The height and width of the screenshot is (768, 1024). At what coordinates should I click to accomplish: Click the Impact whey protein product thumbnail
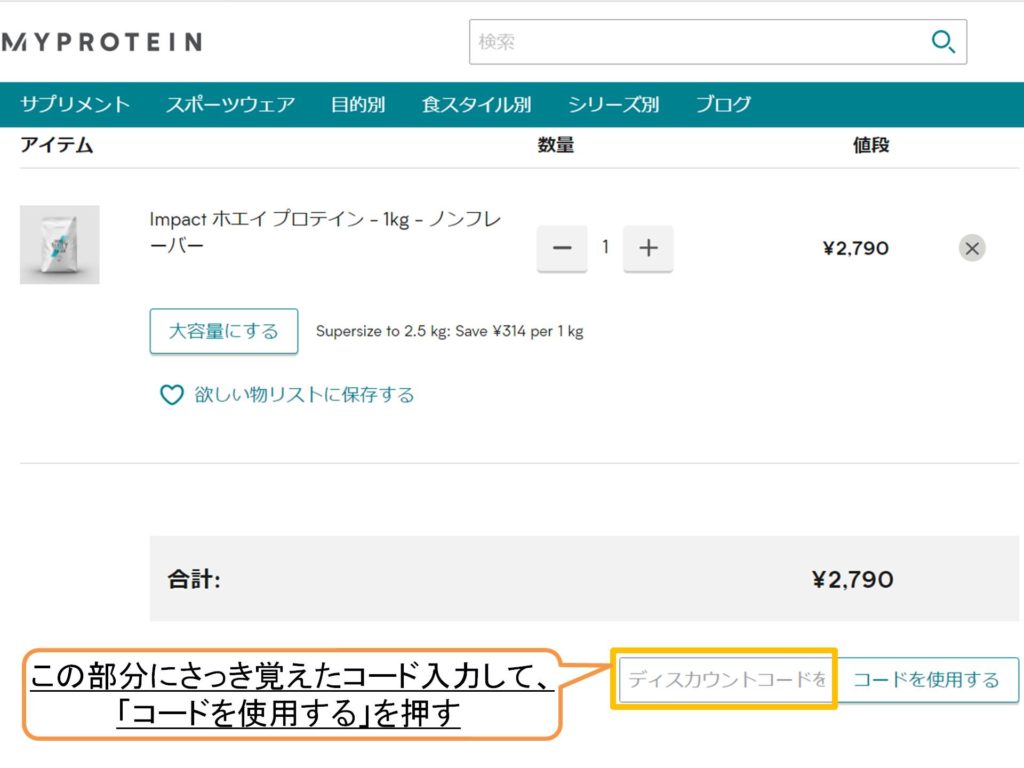click(x=59, y=245)
